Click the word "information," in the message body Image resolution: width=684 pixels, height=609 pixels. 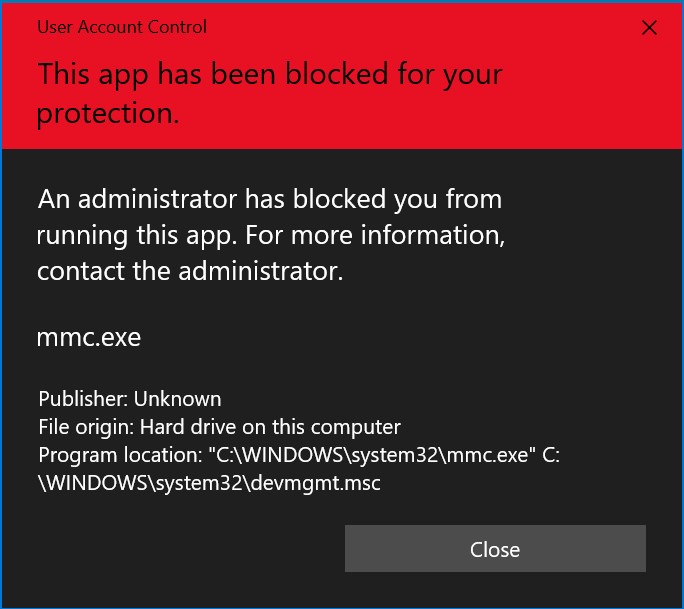(x=433, y=236)
